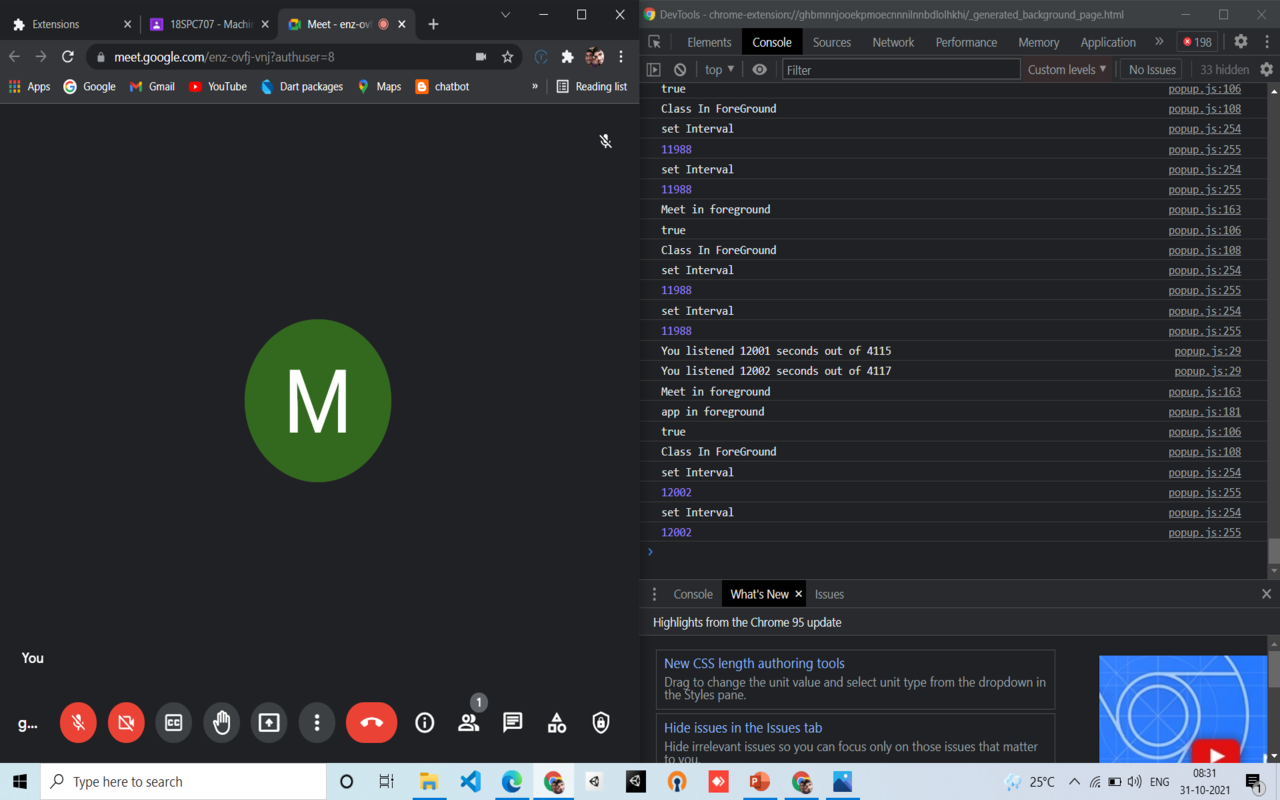Image resolution: width=1280 pixels, height=800 pixels.
Task: Show everyone people panel
Action: (468, 722)
